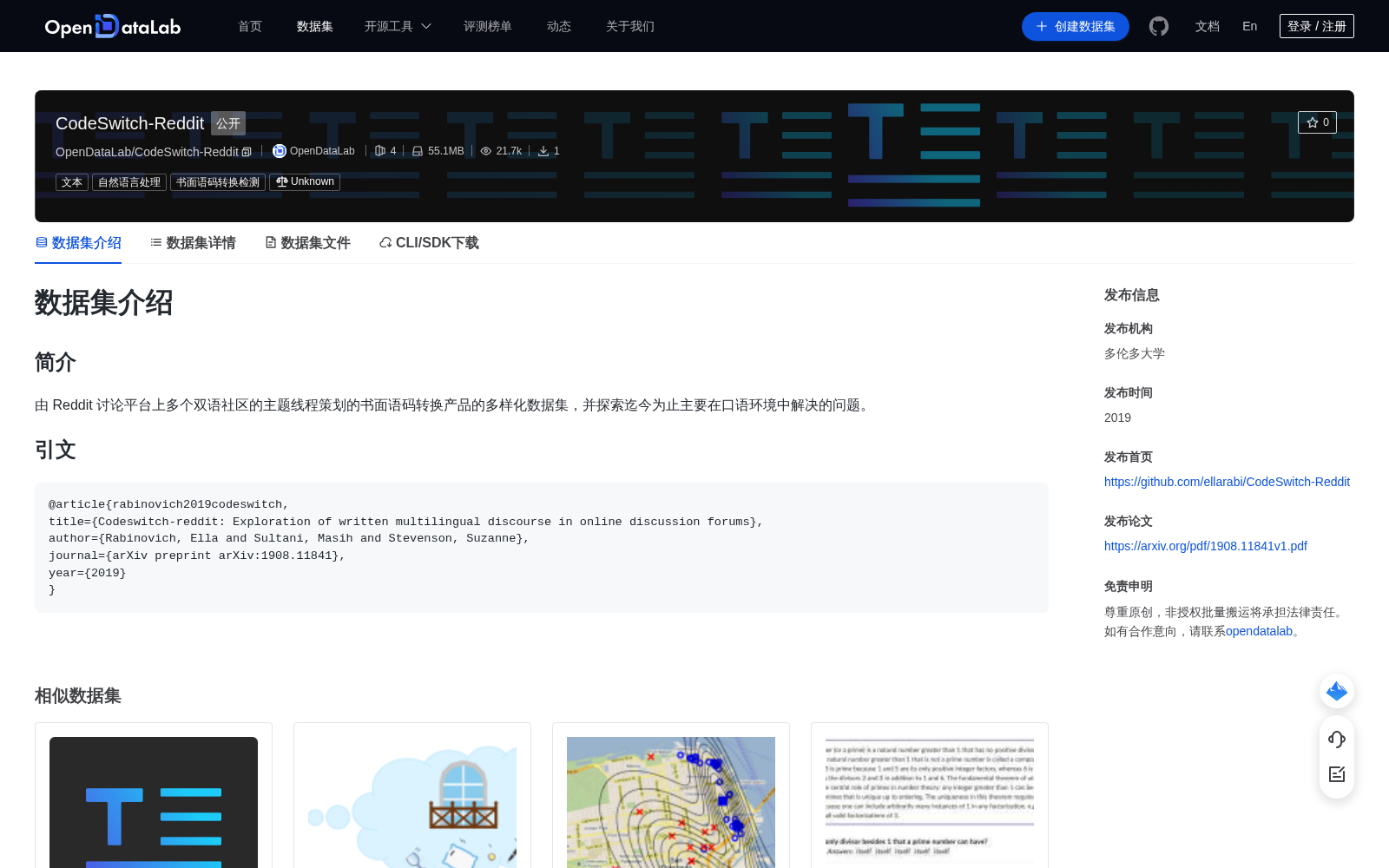Go to 首页 in top navigation
Screen dimensions: 1389x868
pyautogui.click(x=250, y=26)
